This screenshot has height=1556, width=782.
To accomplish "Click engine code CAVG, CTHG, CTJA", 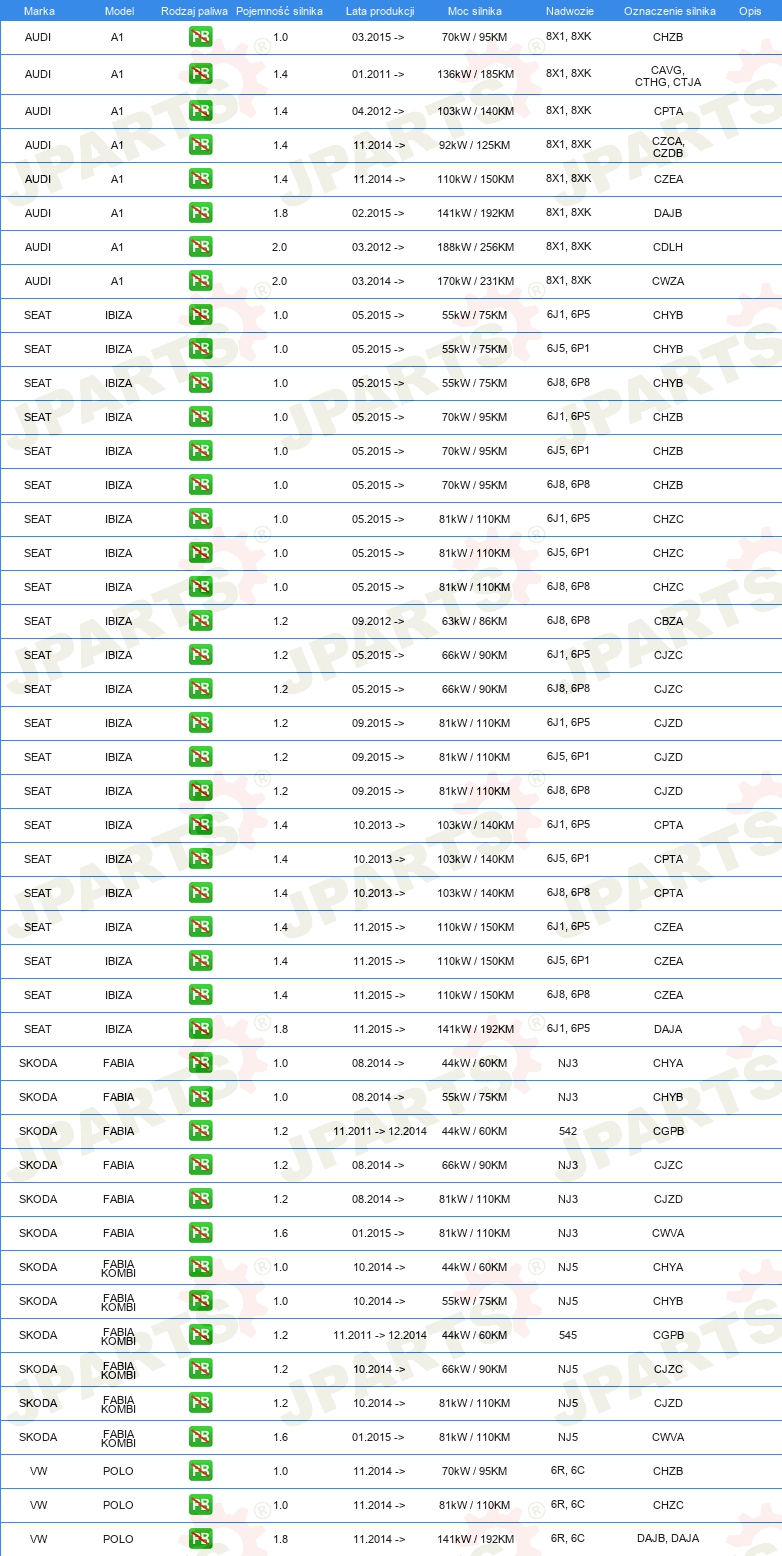I will tap(668, 76).
